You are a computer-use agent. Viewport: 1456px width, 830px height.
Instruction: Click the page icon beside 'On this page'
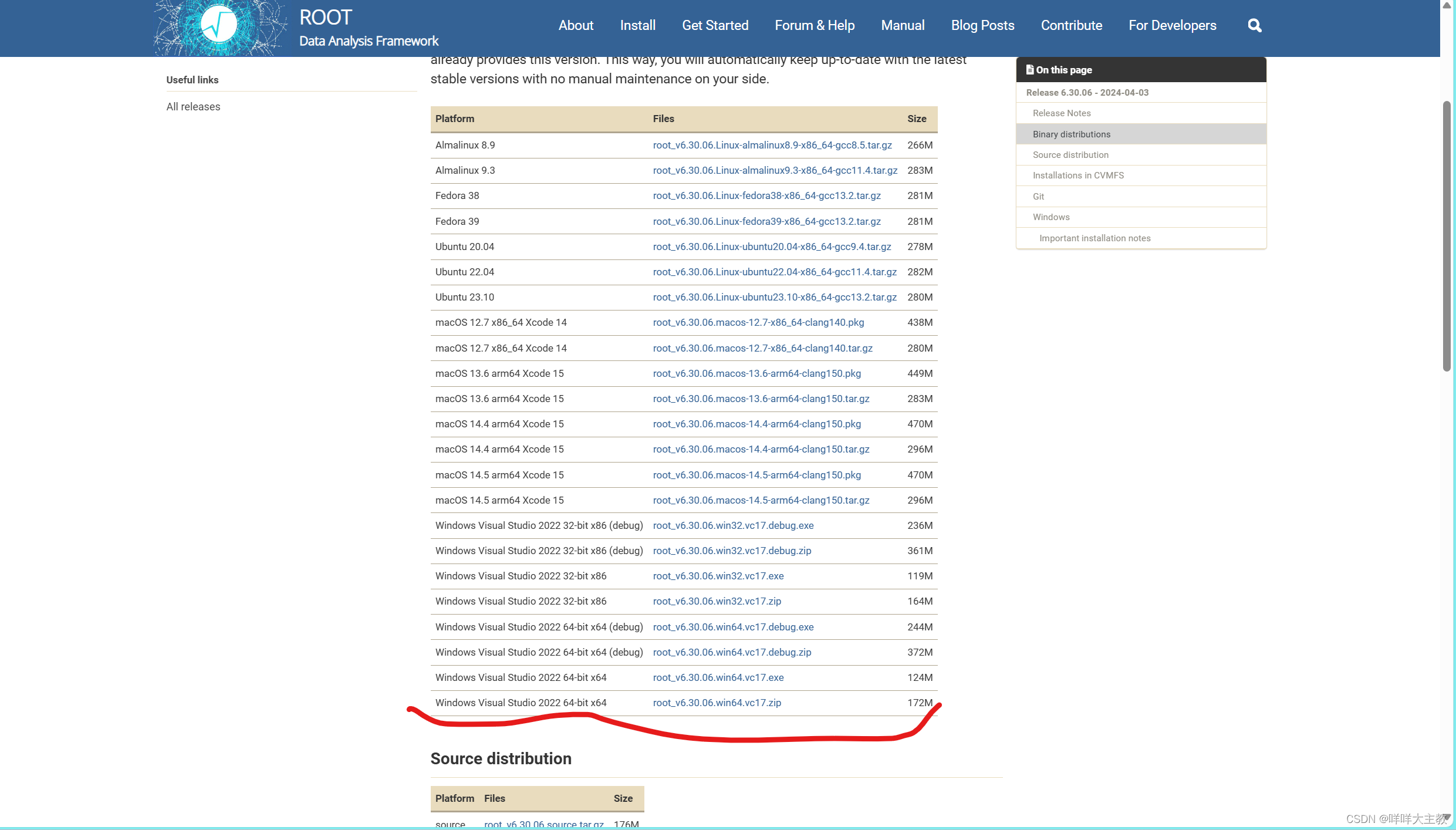1029,70
